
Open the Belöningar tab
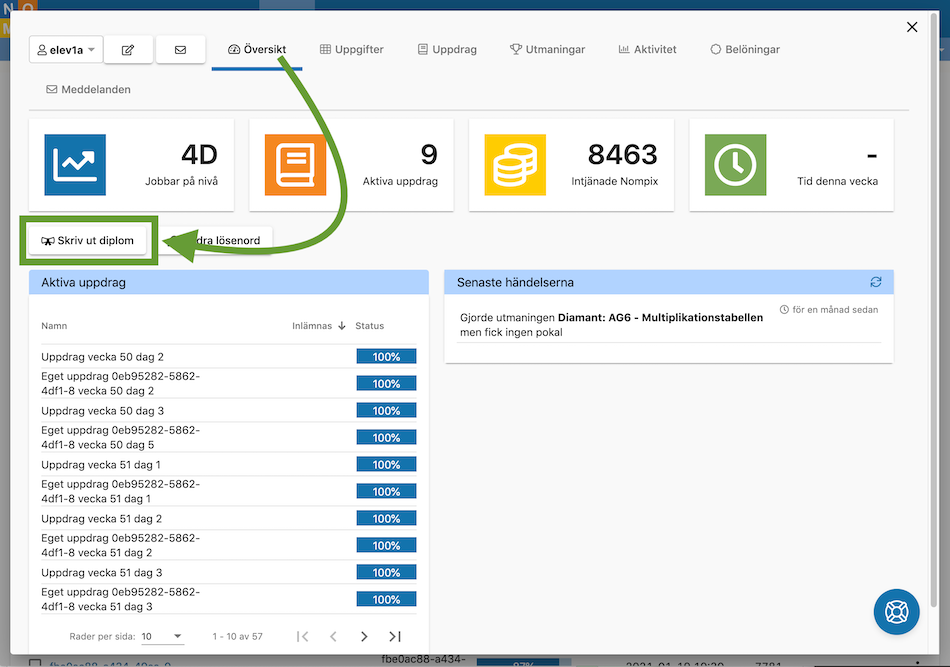[x=745, y=50]
